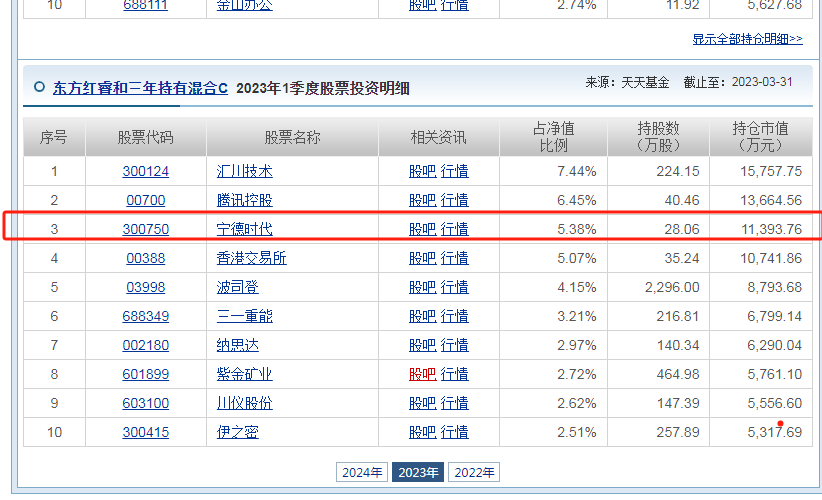Open stock code 03998
This screenshot has height=500, width=822.
[x=146, y=287]
